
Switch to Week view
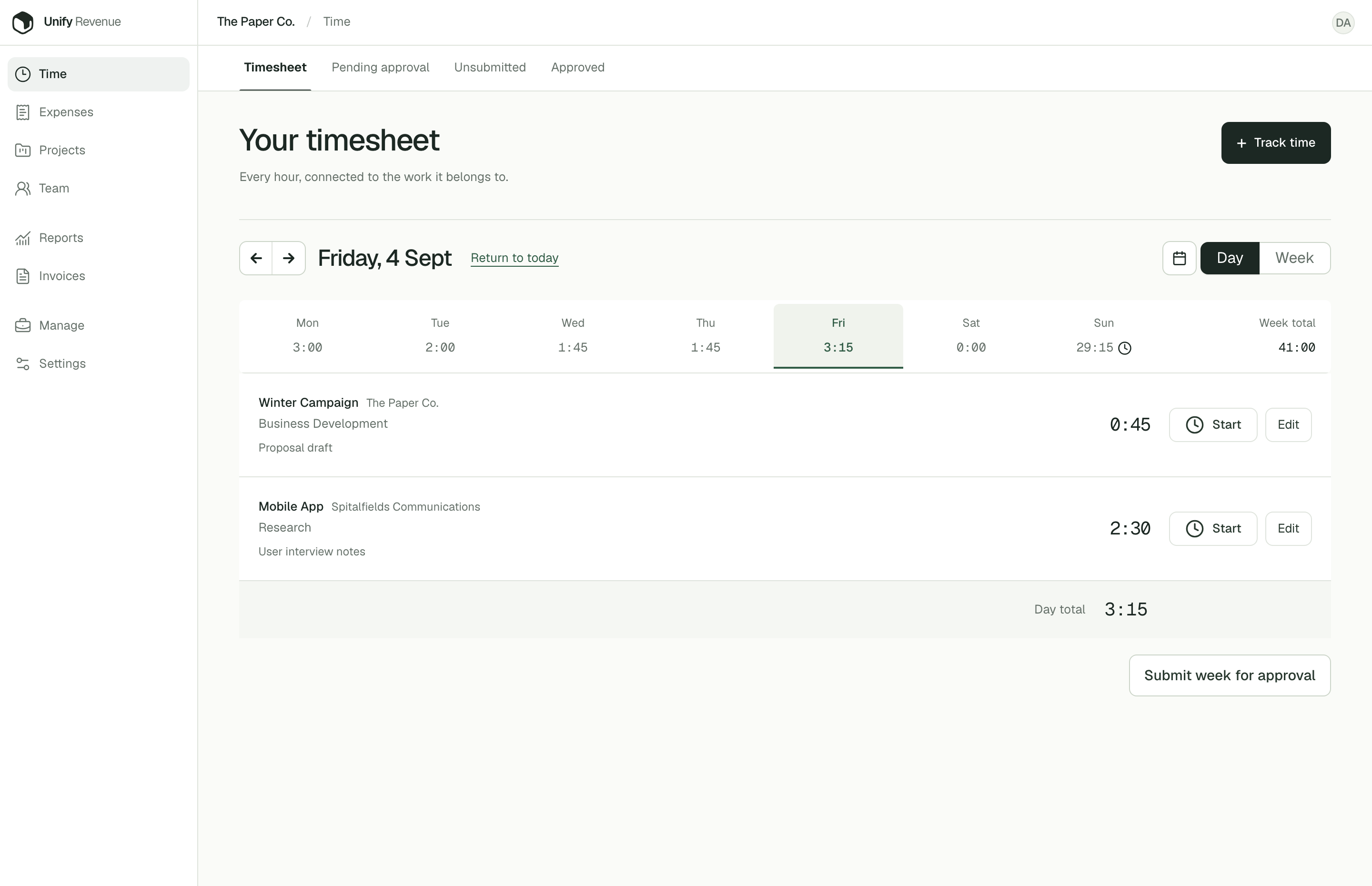[1294, 258]
